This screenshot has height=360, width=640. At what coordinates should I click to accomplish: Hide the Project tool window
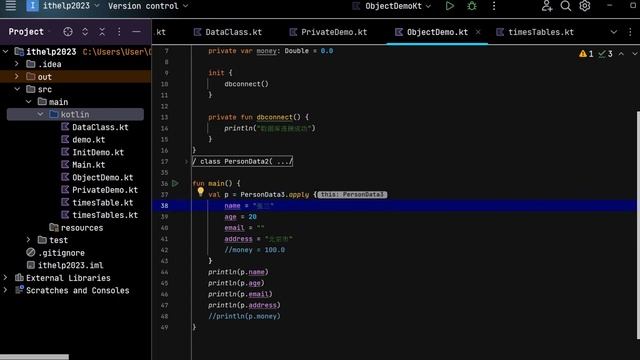point(136,32)
